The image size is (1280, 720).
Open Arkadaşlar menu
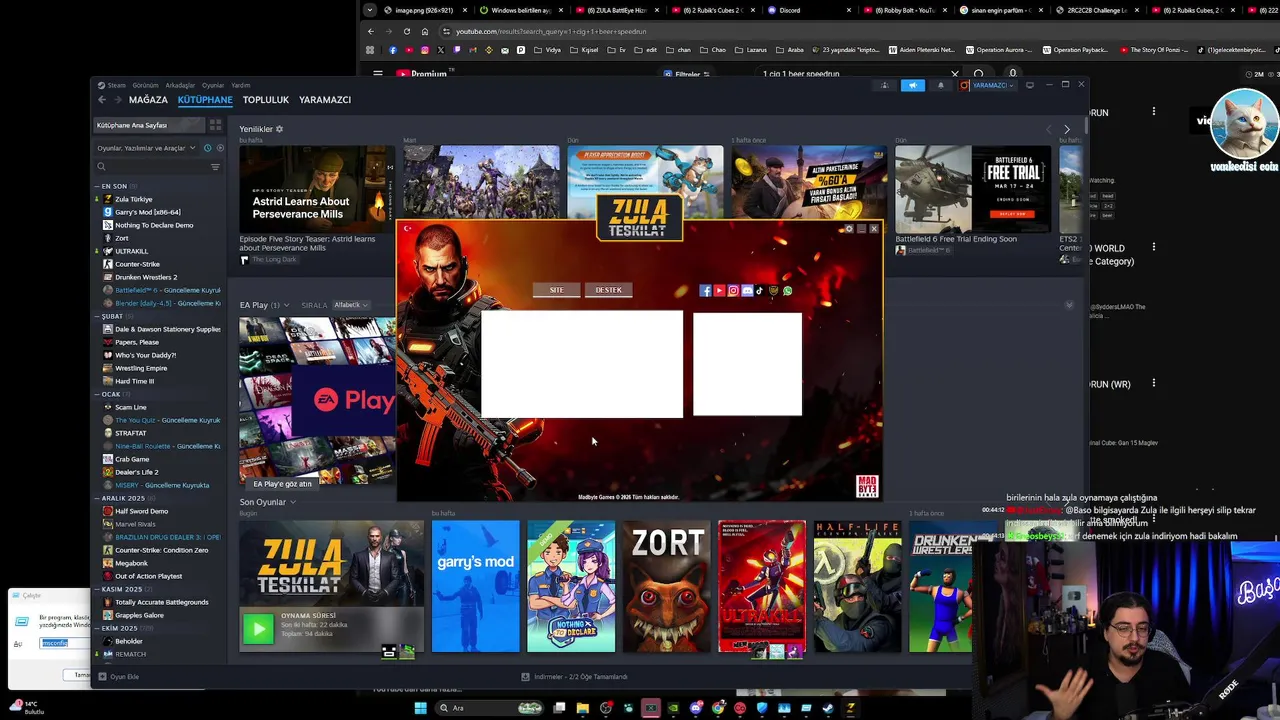coord(181,85)
